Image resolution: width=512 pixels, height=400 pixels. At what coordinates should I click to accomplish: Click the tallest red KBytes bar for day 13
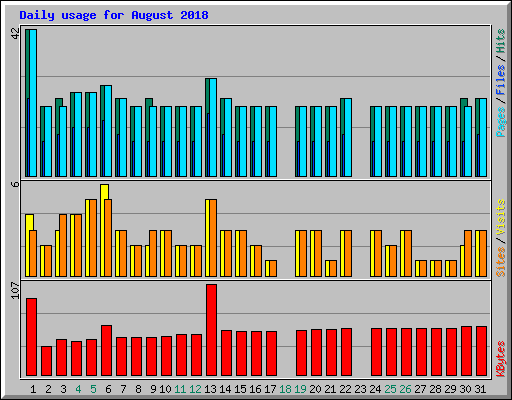click(211, 330)
